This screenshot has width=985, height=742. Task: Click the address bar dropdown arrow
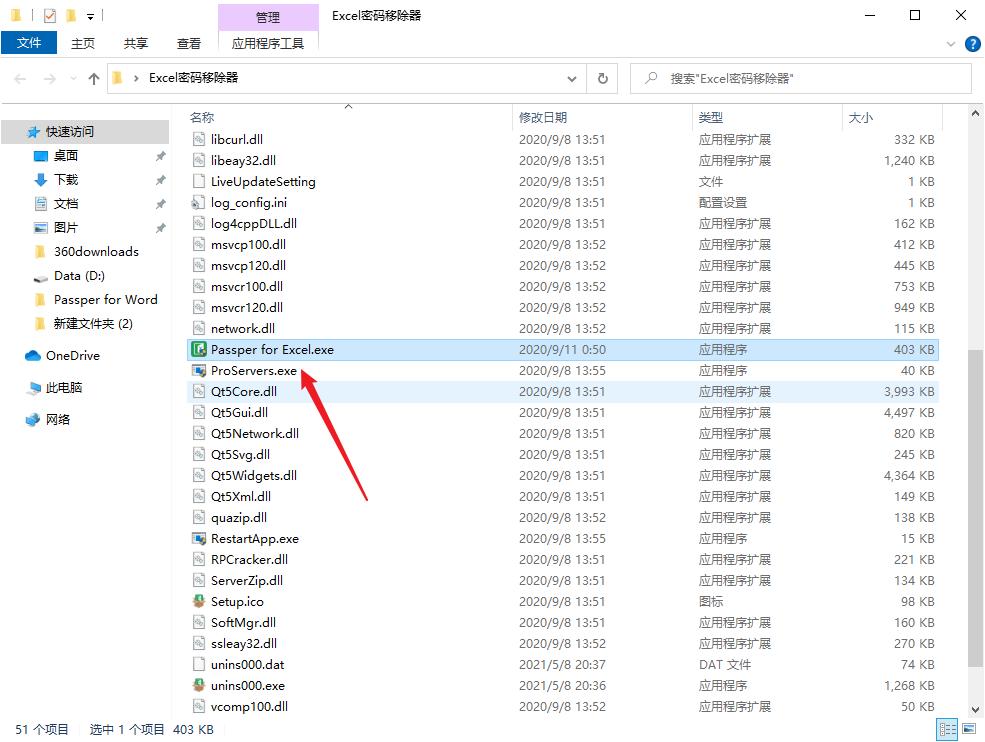click(572, 78)
